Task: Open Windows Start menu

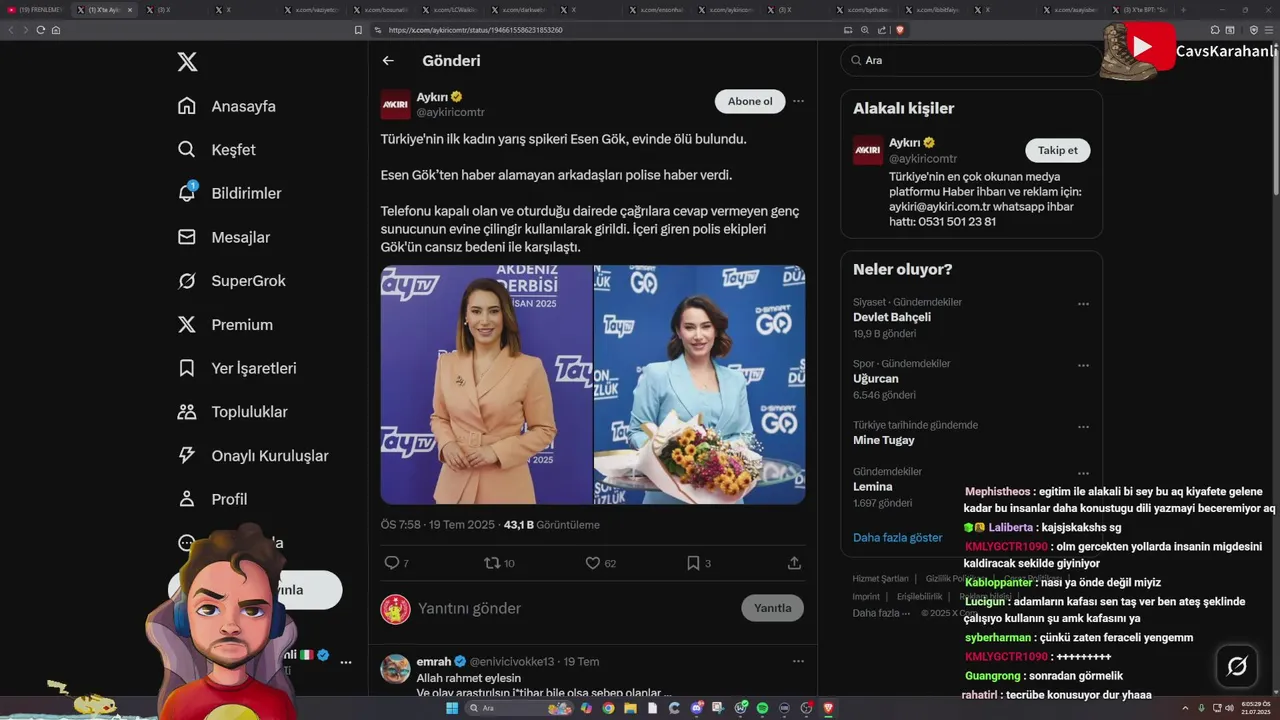Action: (x=452, y=708)
